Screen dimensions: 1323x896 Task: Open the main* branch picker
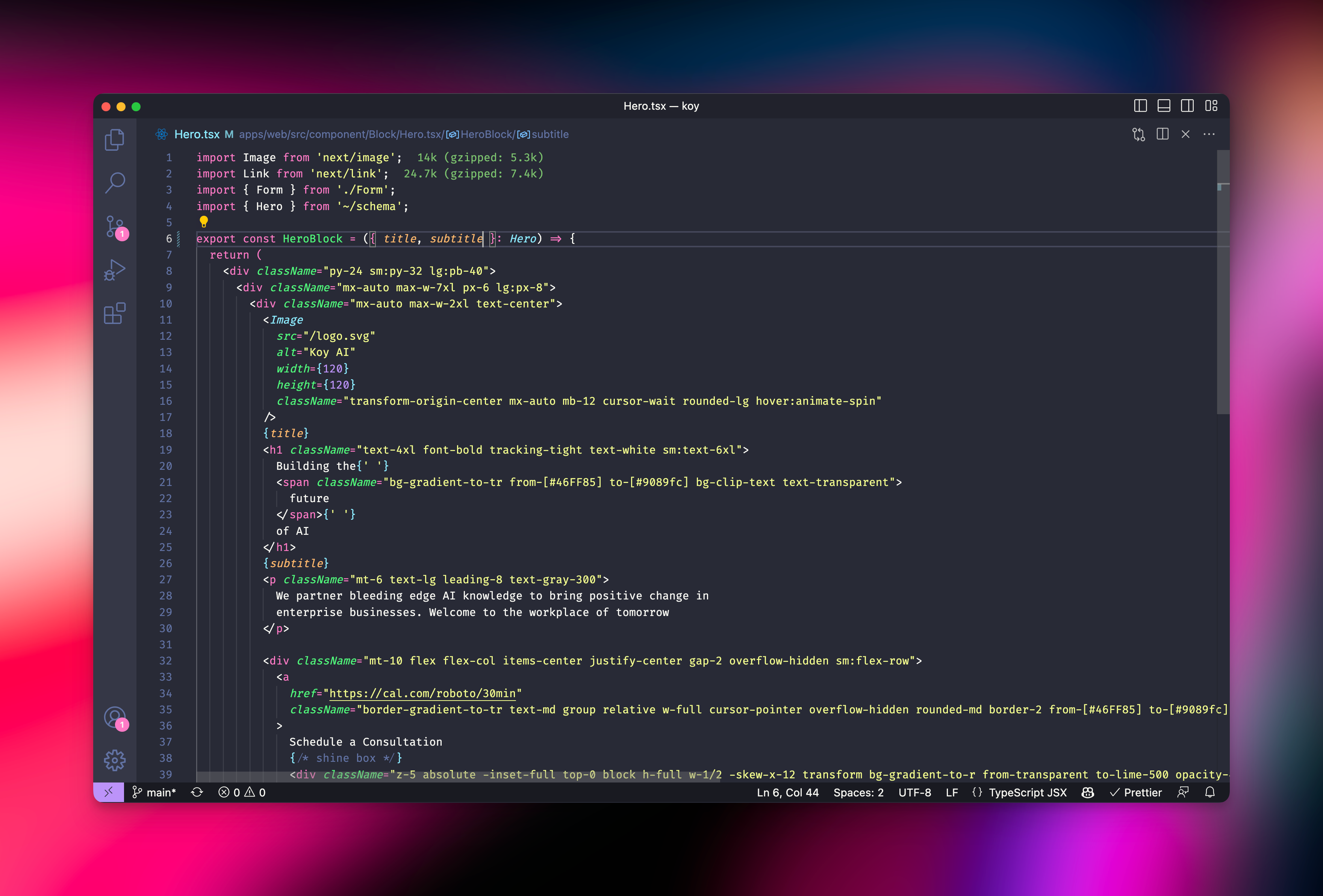[154, 792]
